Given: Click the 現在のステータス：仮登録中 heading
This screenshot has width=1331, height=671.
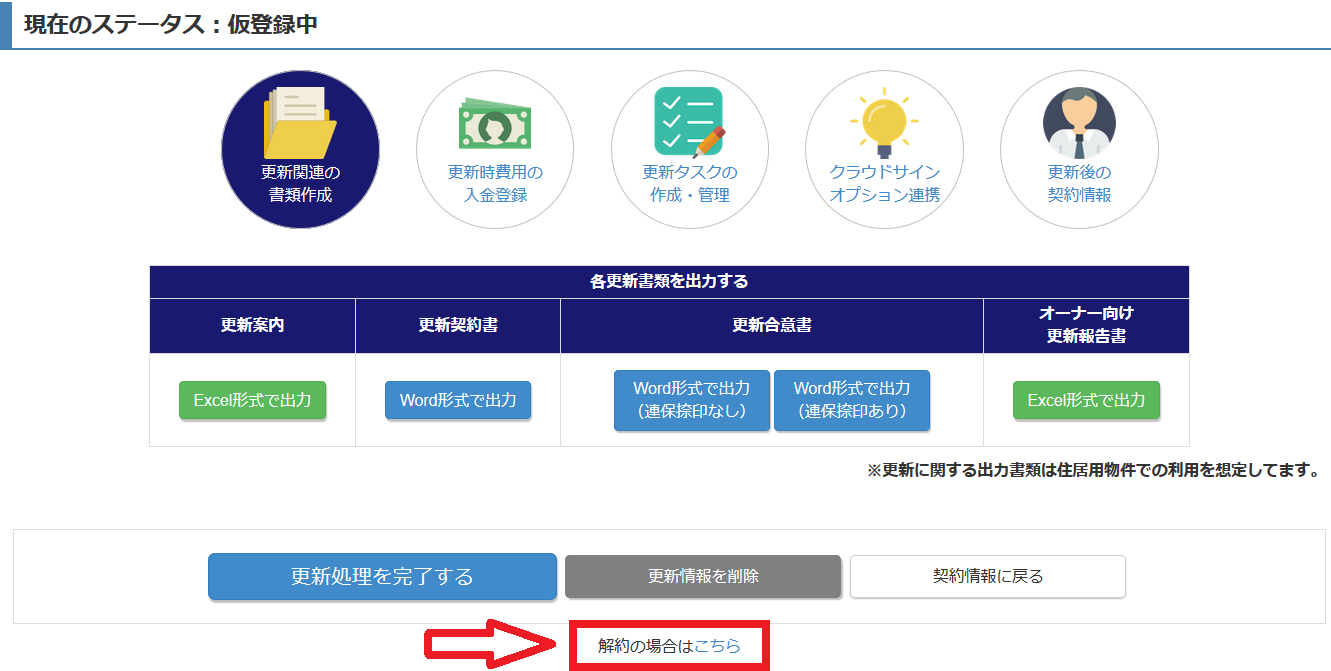Looking at the screenshot, I should 171,25.
